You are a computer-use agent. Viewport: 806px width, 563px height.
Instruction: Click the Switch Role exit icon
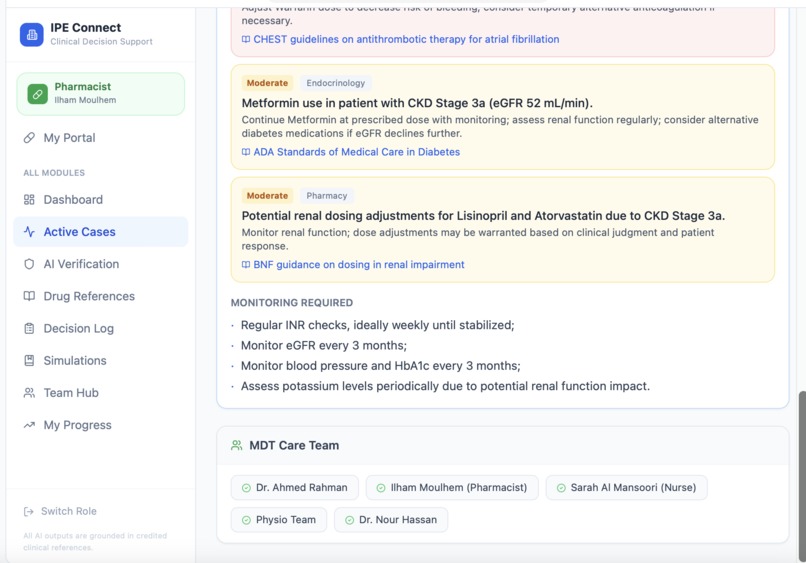point(29,511)
